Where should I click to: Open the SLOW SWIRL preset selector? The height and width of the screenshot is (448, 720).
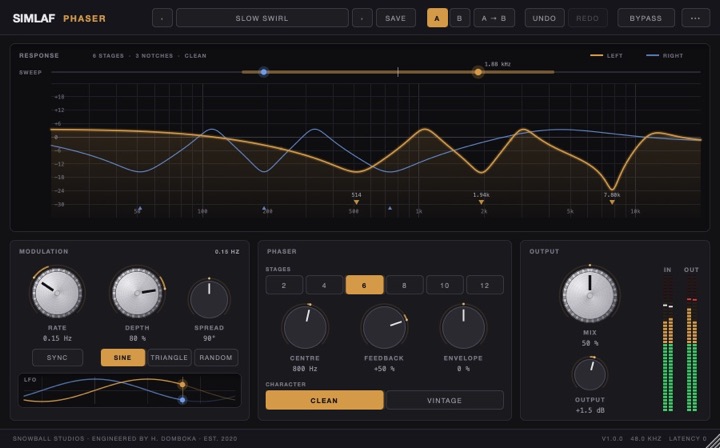coord(262,18)
